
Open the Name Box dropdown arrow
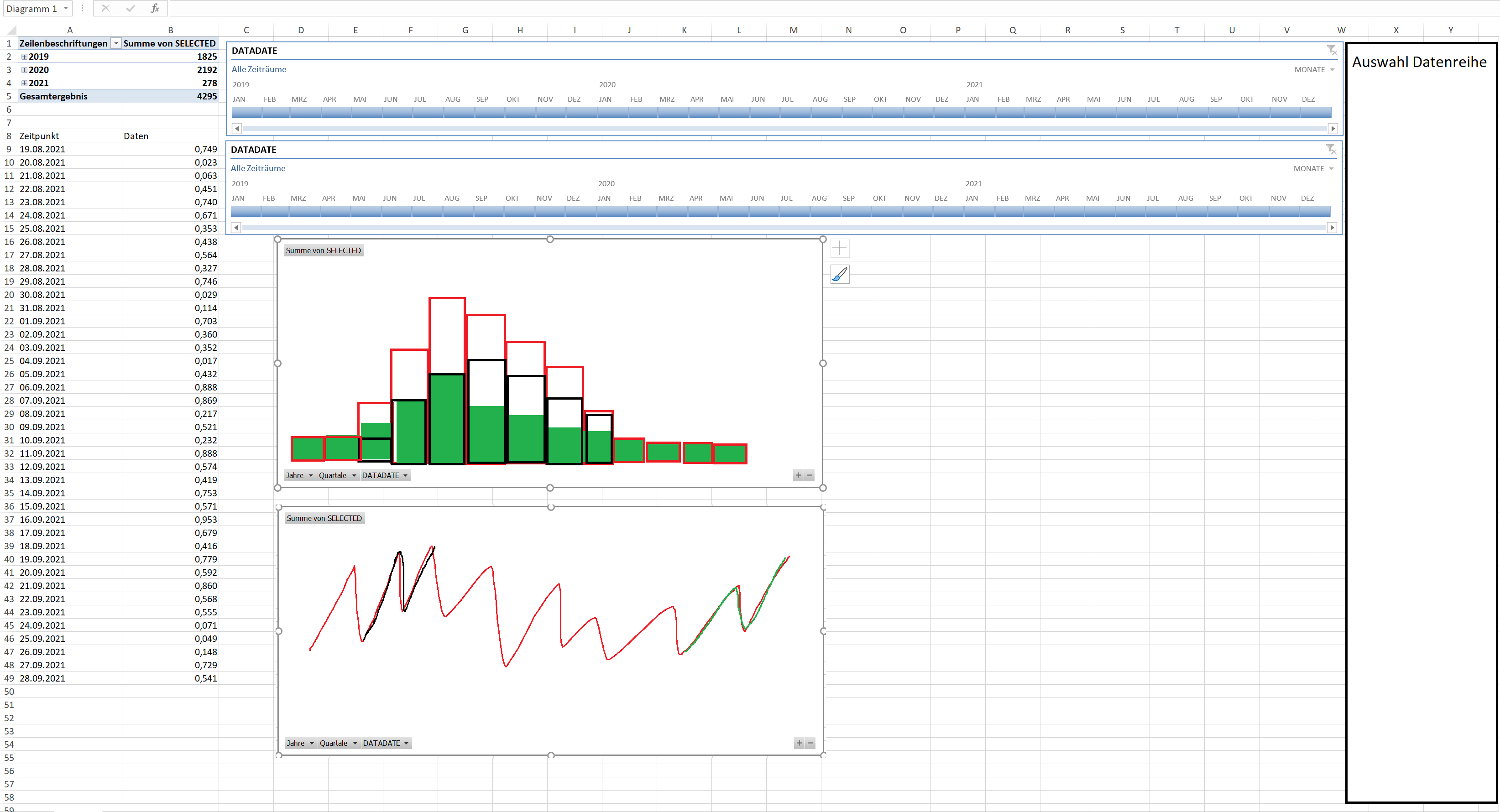pyautogui.click(x=66, y=9)
